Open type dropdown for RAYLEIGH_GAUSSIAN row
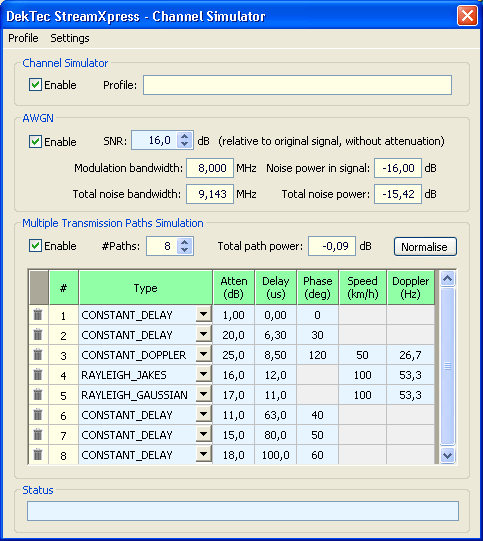483x541 pixels. tap(204, 394)
